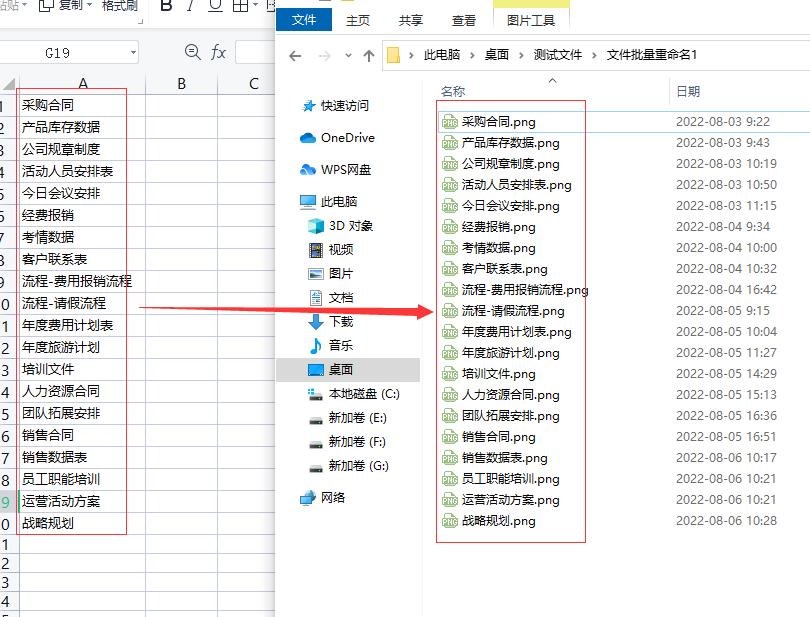
Task: Click the back navigation arrow
Action: coord(294,57)
